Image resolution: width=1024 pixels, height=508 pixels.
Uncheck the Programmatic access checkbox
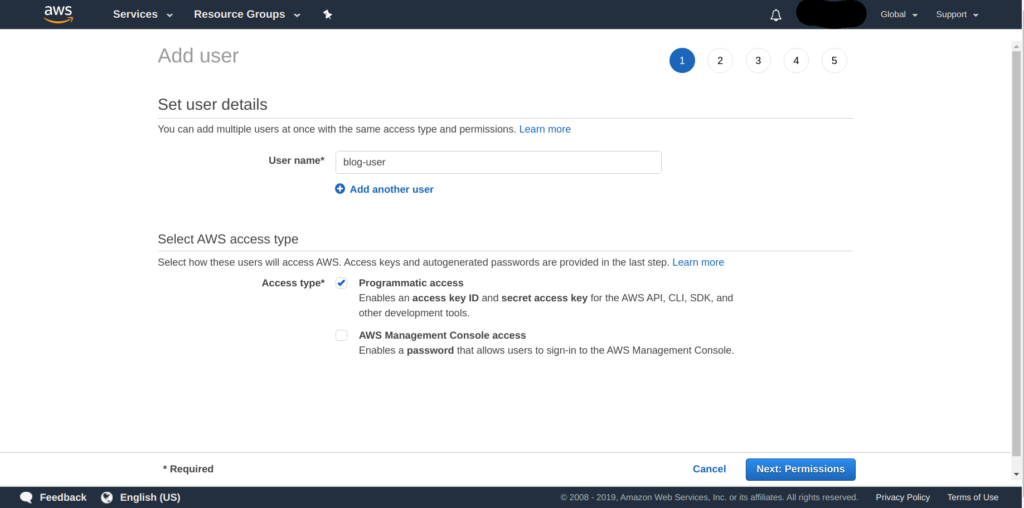[342, 283]
